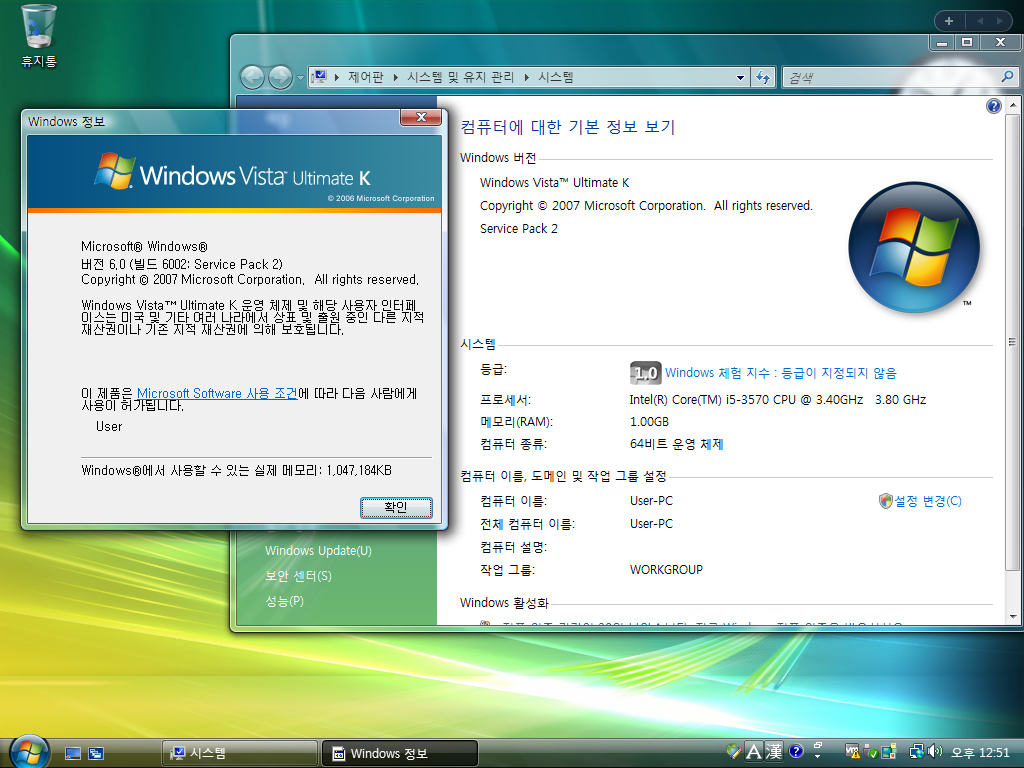Click the globe pencil language bar icon
Viewport: 1024px width, 768px height.
pyautogui.click(x=733, y=752)
